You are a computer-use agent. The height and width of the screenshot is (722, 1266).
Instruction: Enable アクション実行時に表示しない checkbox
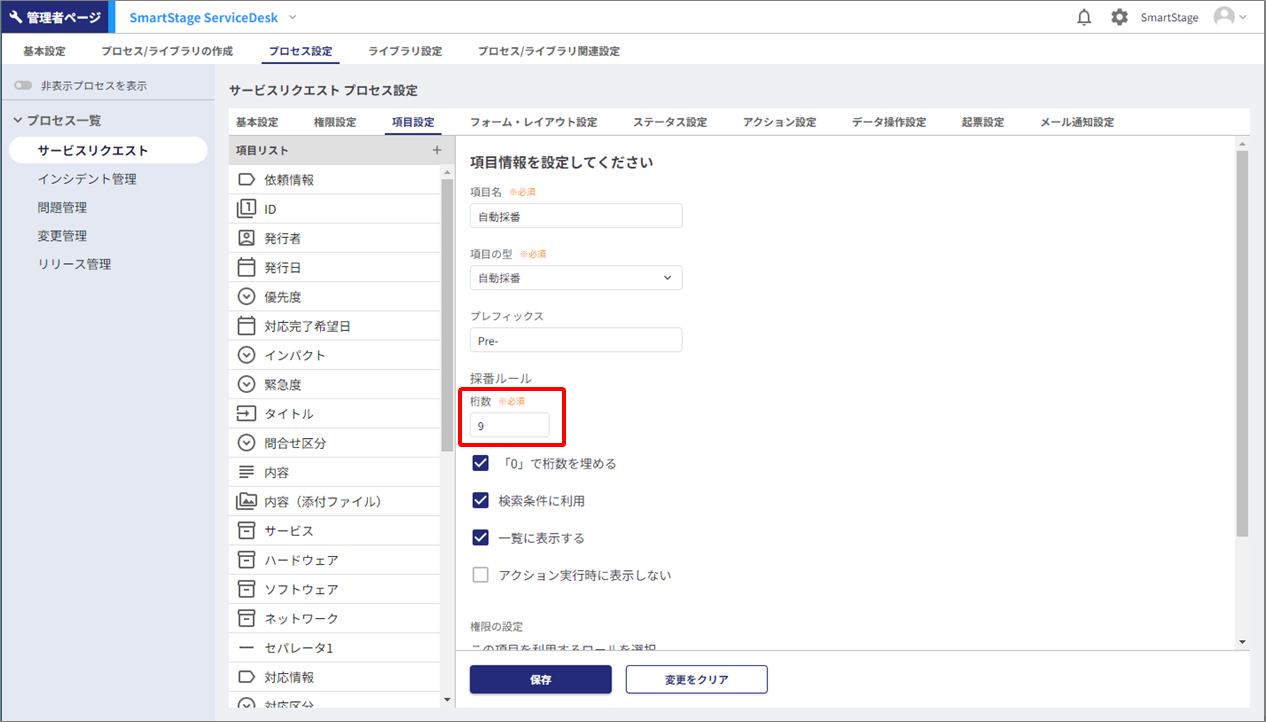[481, 575]
